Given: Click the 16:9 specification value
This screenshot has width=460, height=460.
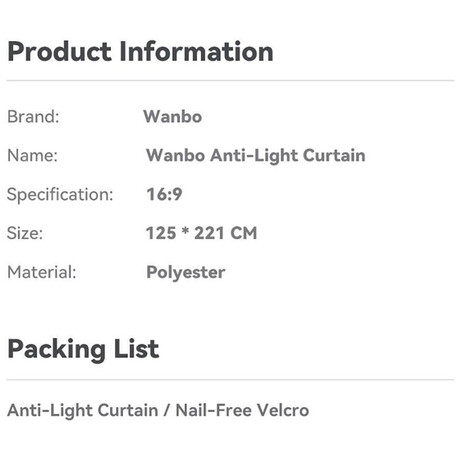Looking at the screenshot, I should pyautogui.click(x=164, y=194).
